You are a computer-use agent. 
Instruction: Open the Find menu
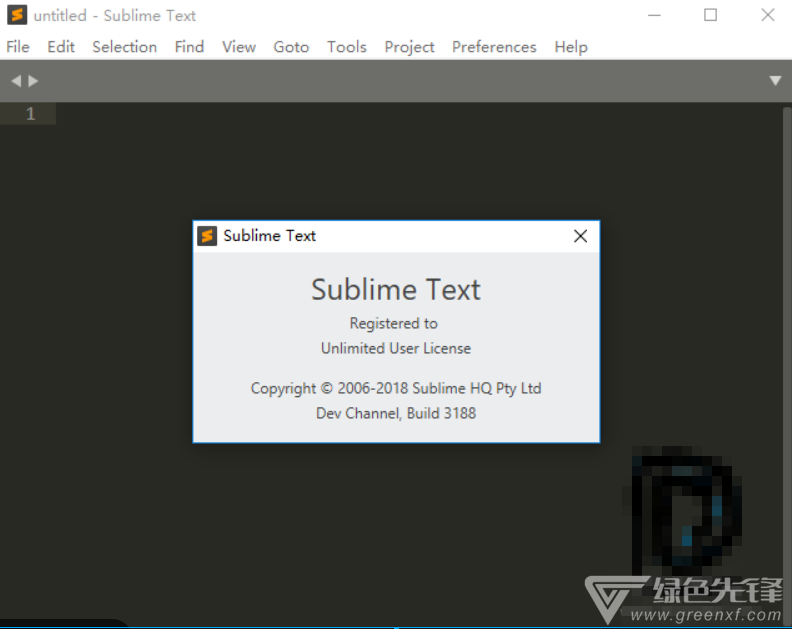pos(189,47)
